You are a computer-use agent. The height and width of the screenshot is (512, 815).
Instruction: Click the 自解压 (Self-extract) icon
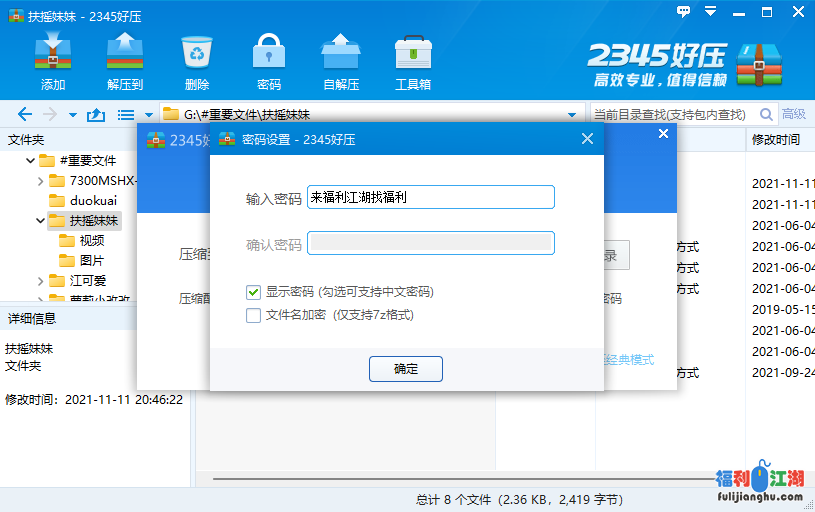point(341,60)
